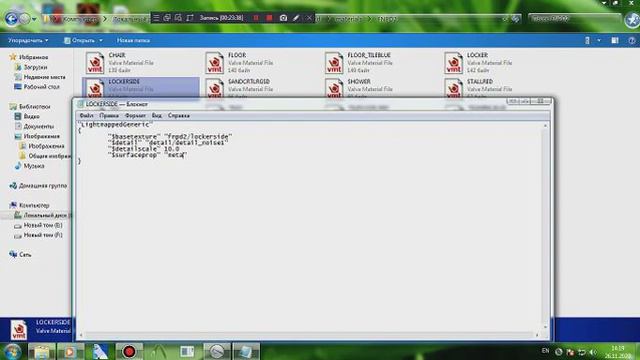Open Музыка library
640x360 pixels.
(29, 166)
